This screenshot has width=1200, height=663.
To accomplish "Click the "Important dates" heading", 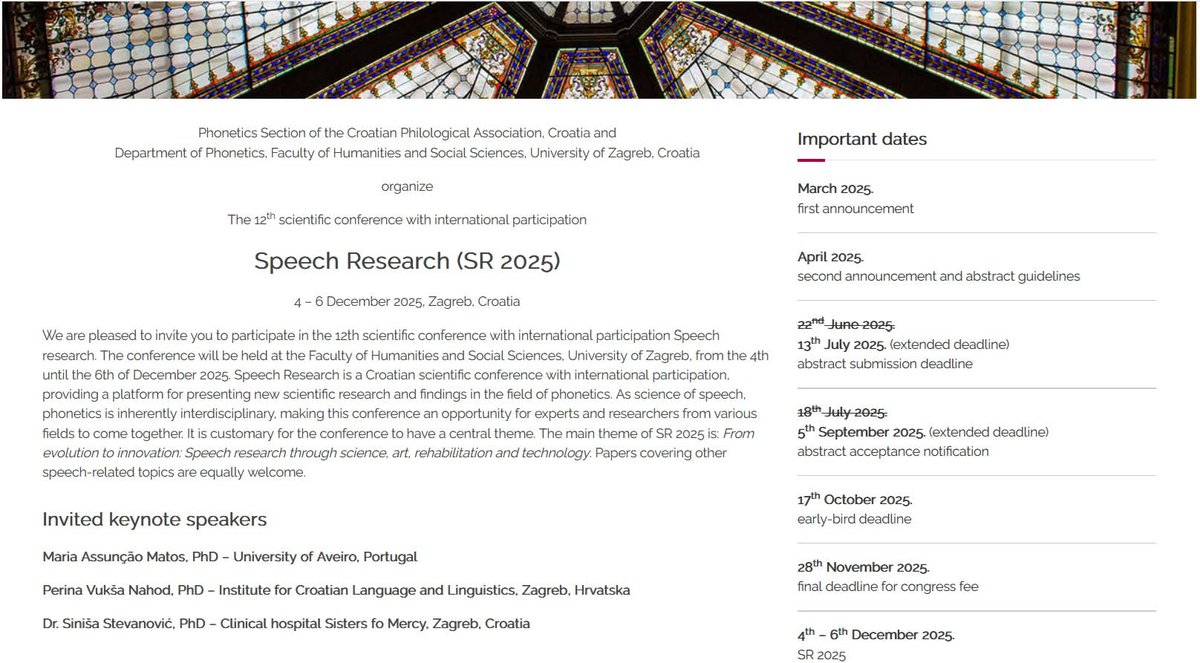I will tap(862, 139).
